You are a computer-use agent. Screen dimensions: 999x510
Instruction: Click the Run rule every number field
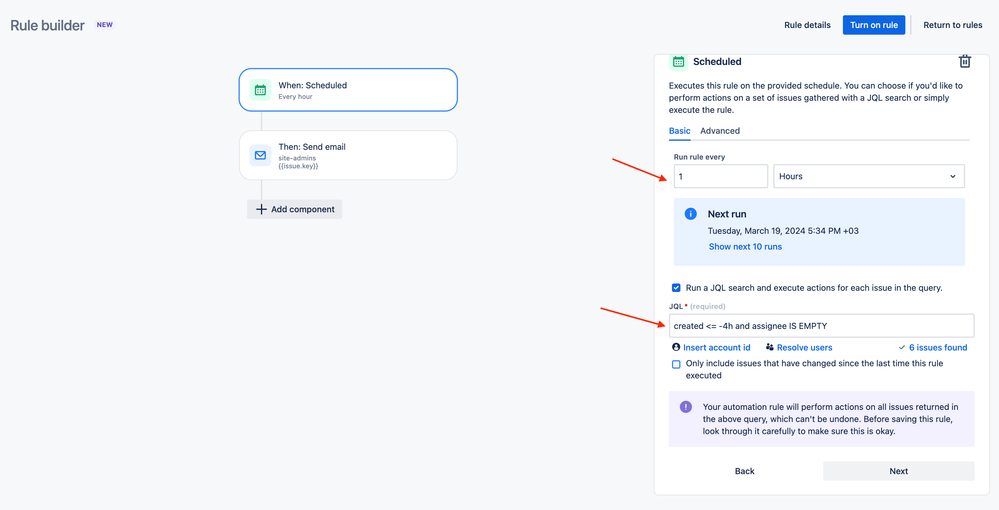pyautogui.click(x=721, y=176)
